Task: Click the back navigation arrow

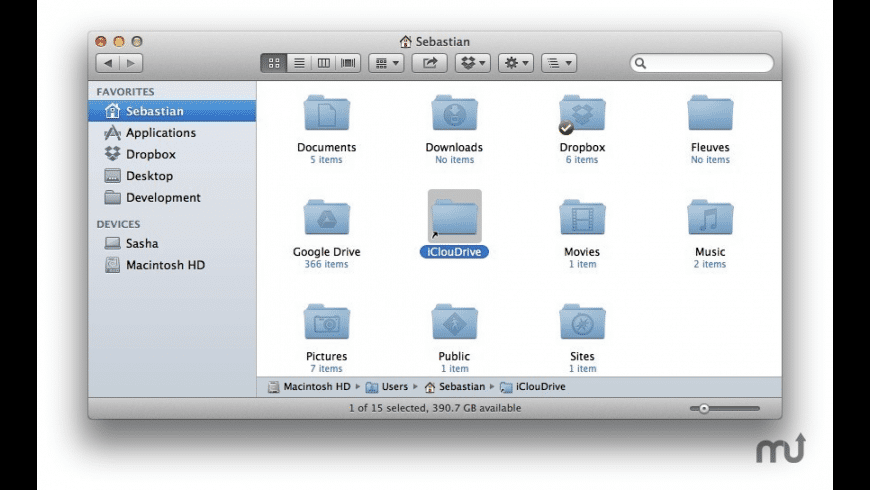Action: (108, 63)
